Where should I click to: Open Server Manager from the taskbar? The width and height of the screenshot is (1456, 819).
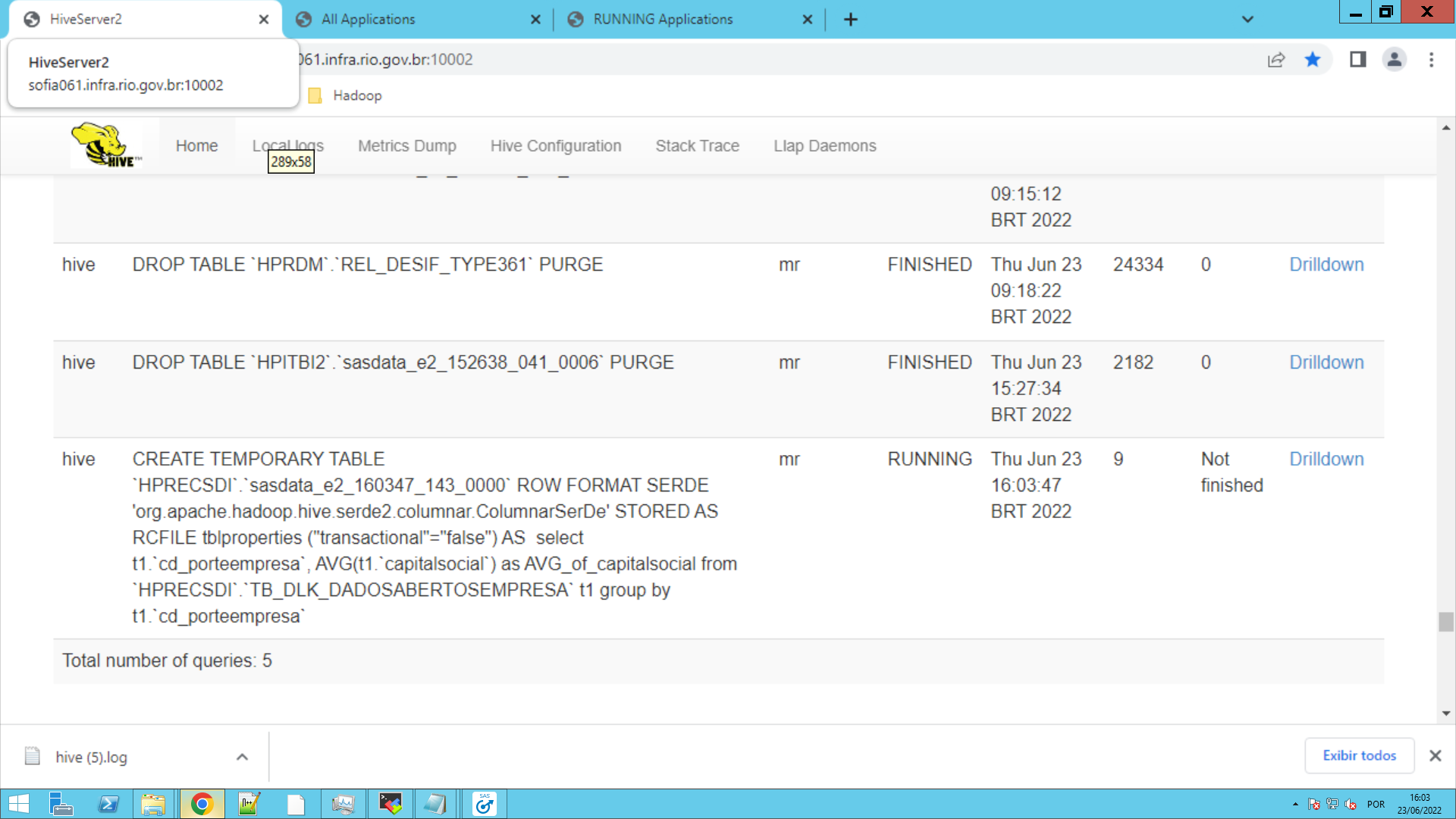(61, 804)
